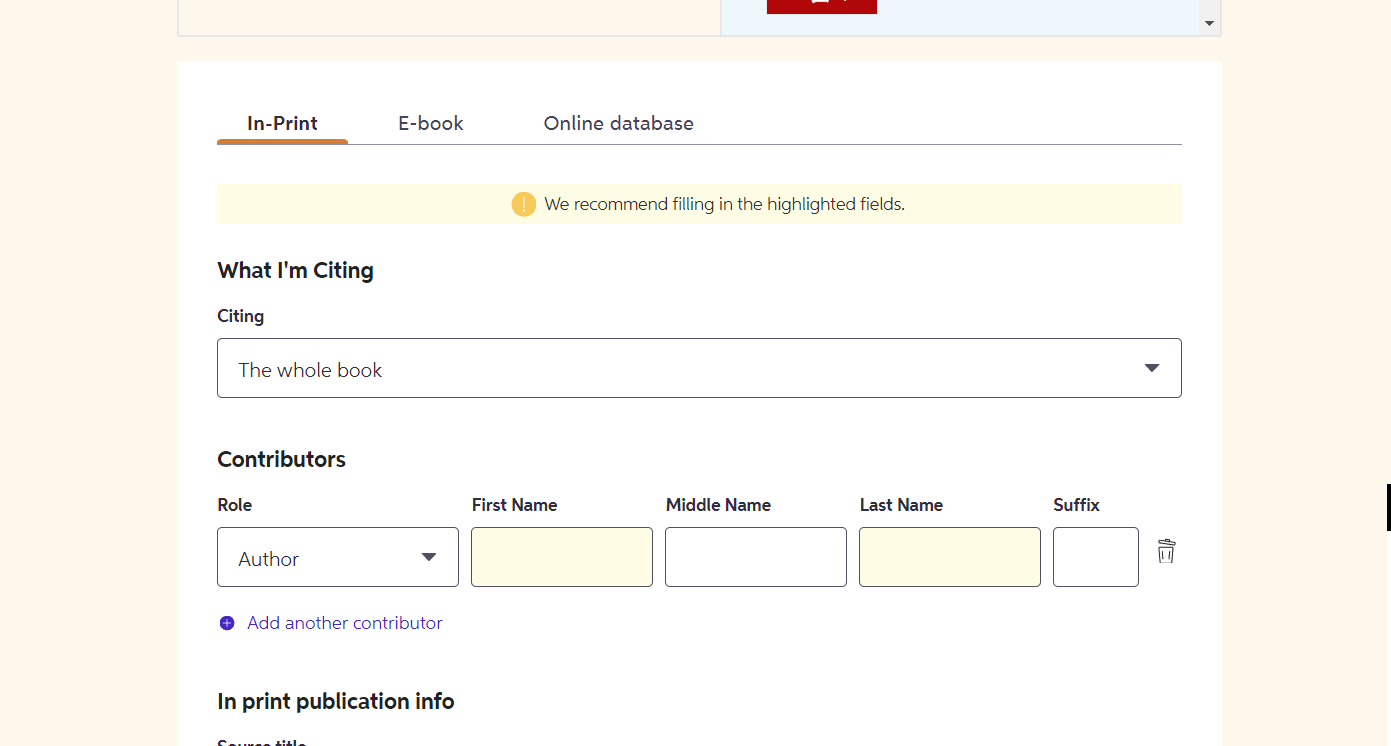1391x746 pixels.
Task: Focus the First Name input field
Action: (562, 557)
